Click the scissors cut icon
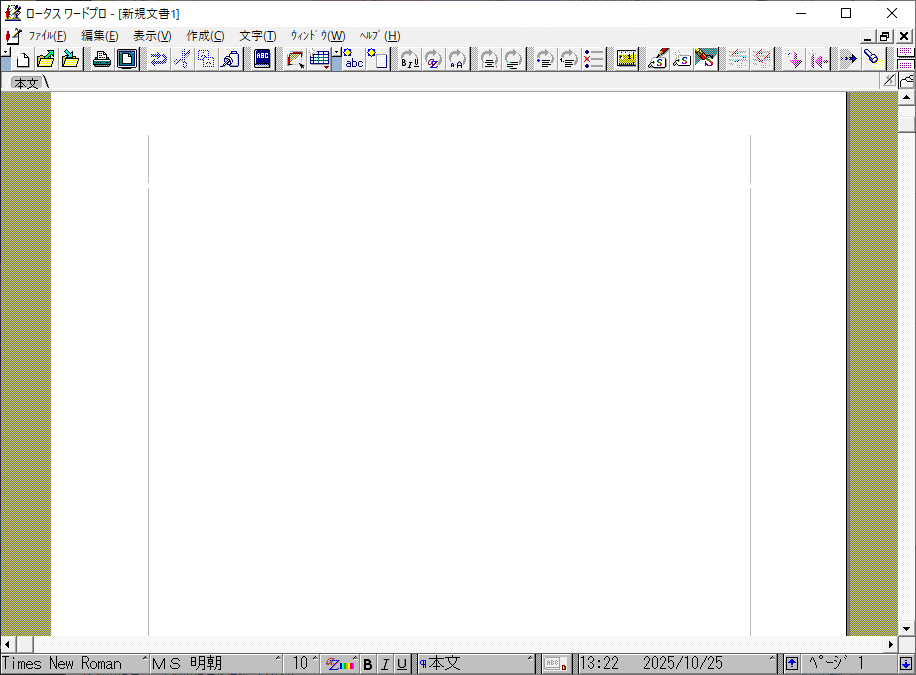The image size is (916, 675). [x=182, y=59]
